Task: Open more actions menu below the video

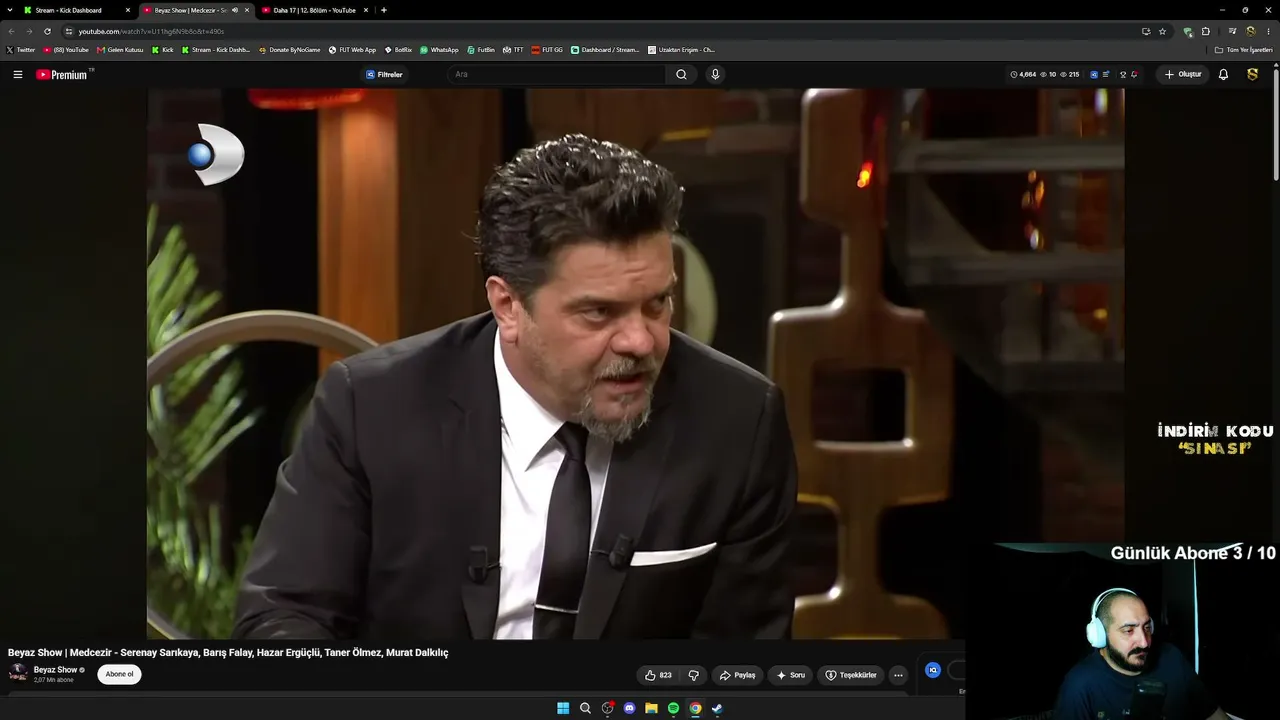Action: (898, 675)
